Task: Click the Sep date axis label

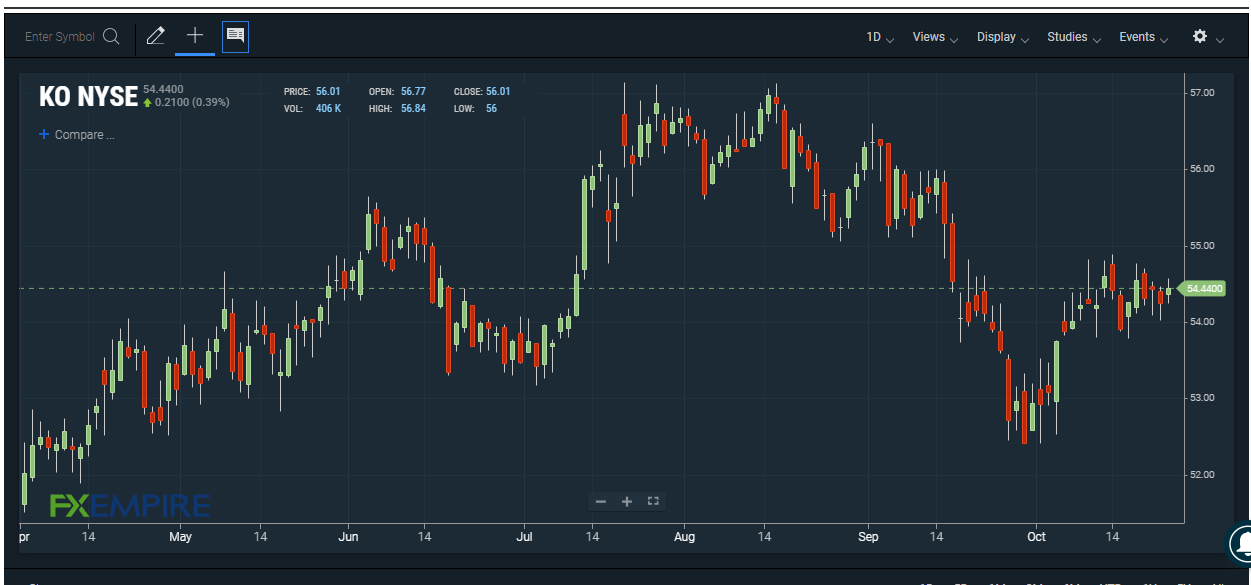Action: click(868, 538)
